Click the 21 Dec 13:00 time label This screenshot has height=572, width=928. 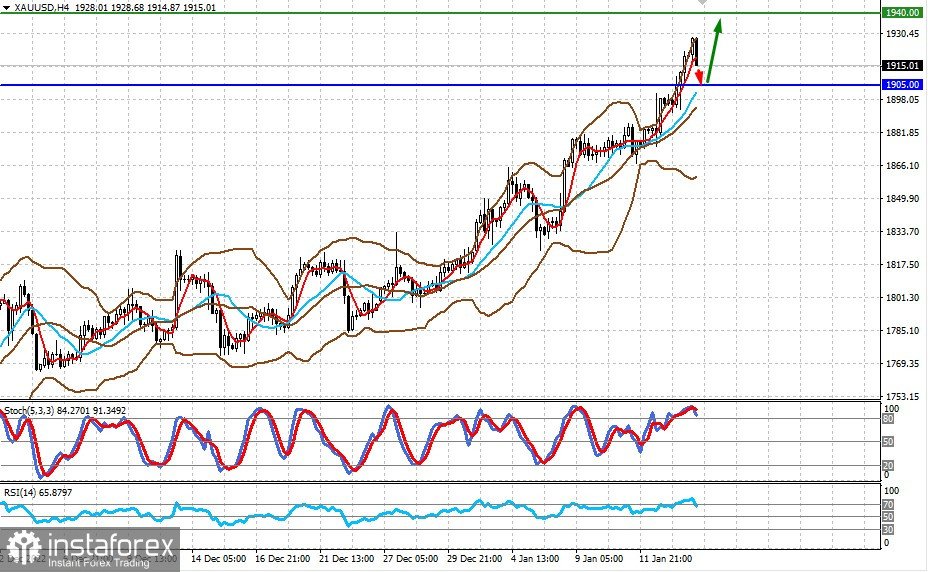(x=346, y=558)
